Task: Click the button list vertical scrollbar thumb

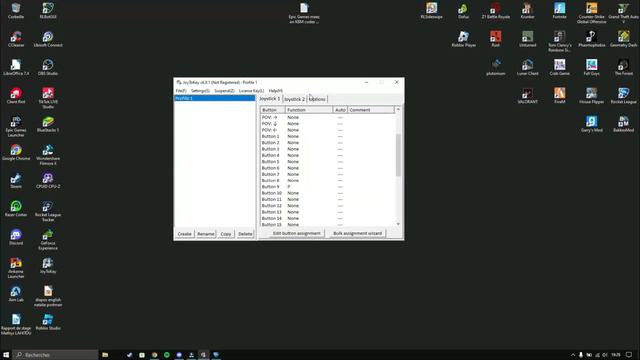Action: [398, 155]
